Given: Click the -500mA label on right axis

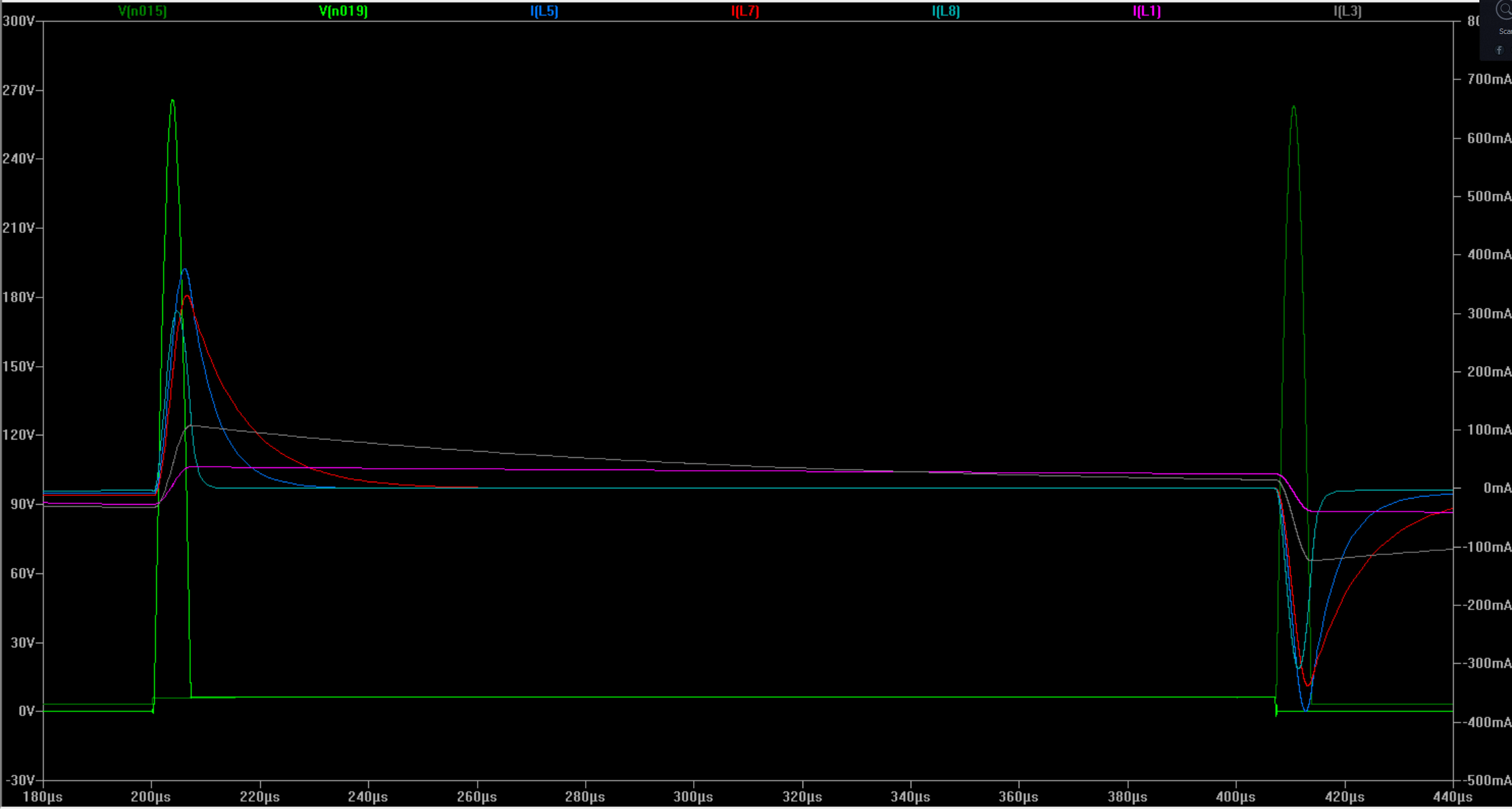Looking at the screenshot, I should (1488, 780).
